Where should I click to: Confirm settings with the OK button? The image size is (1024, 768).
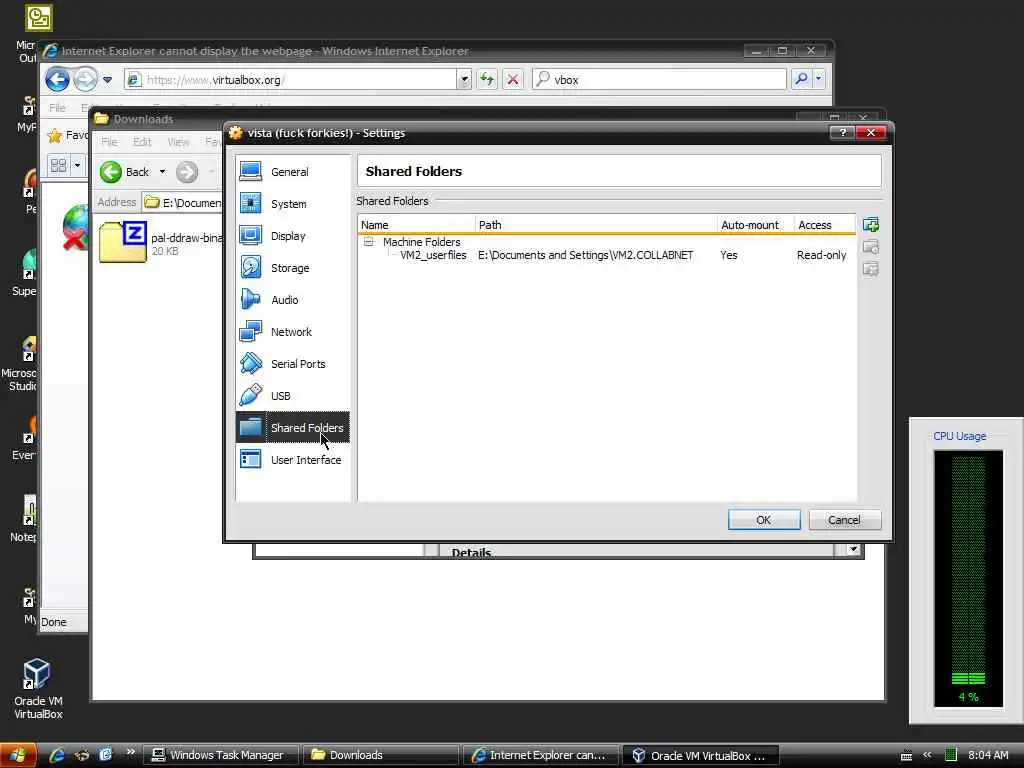[x=763, y=520]
